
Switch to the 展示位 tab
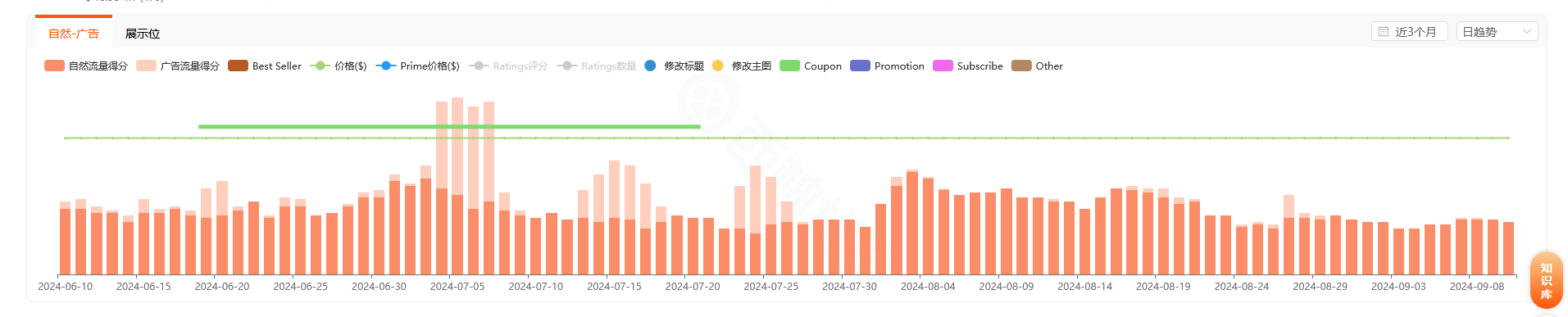143,34
